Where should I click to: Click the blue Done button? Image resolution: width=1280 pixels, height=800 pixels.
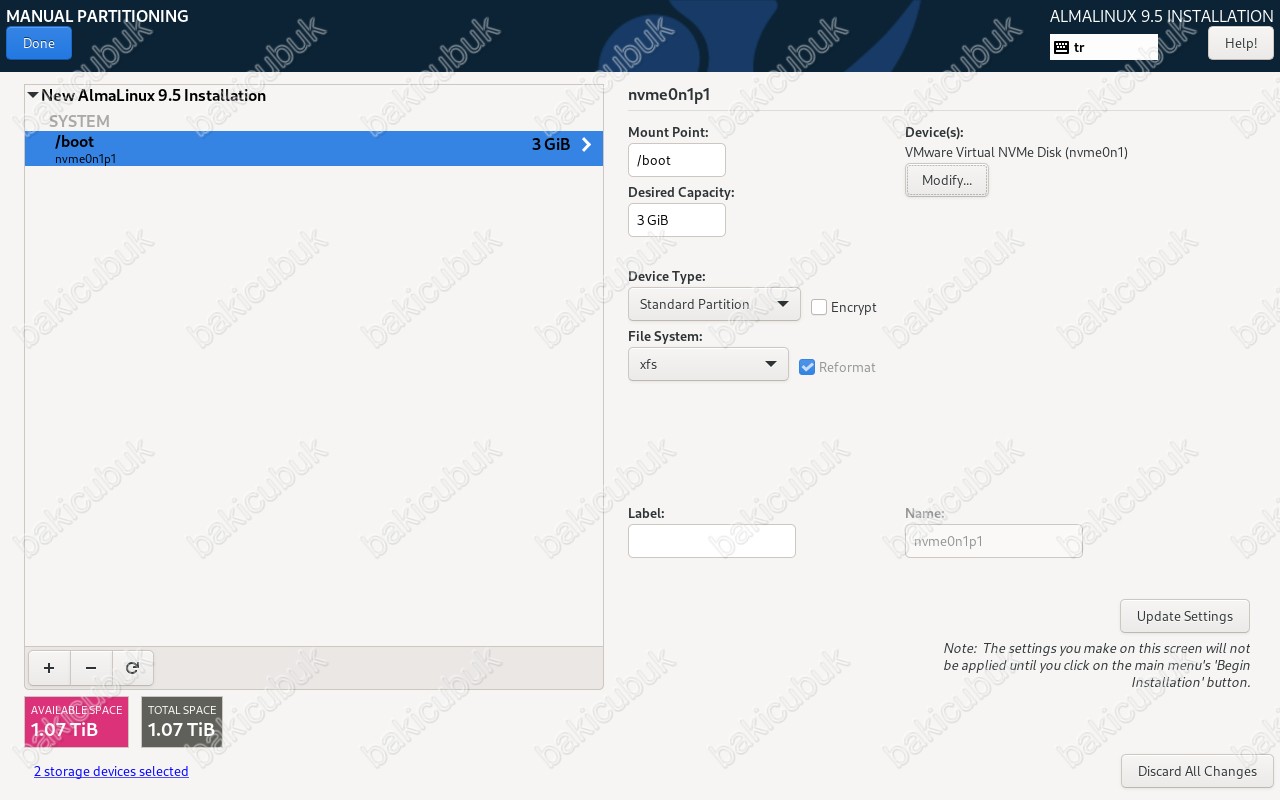click(39, 43)
